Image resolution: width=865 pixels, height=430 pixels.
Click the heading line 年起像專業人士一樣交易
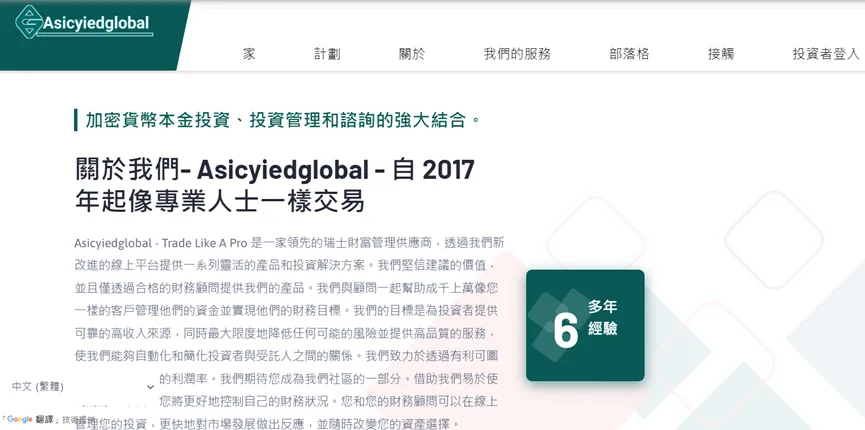click(220, 201)
